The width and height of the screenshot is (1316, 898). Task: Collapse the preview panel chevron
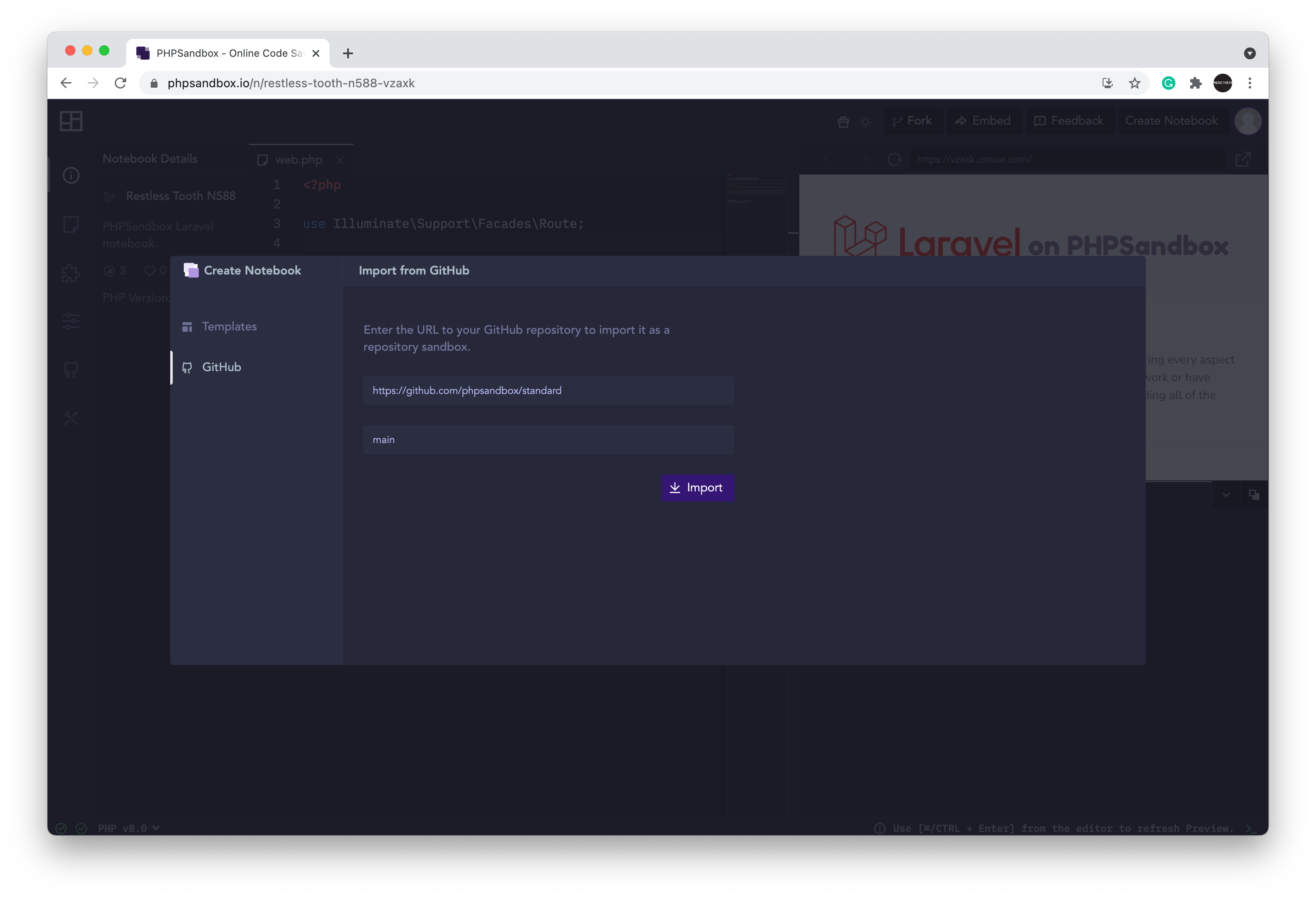click(x=1226, y=495)
